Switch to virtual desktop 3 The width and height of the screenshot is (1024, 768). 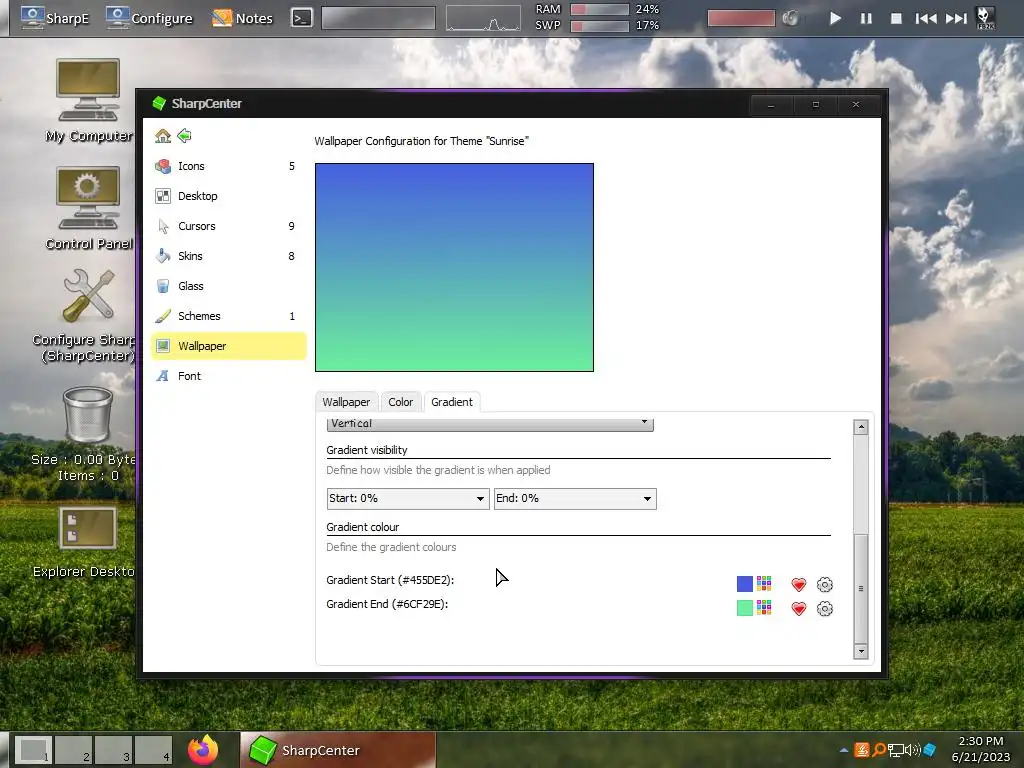(114, 750)
